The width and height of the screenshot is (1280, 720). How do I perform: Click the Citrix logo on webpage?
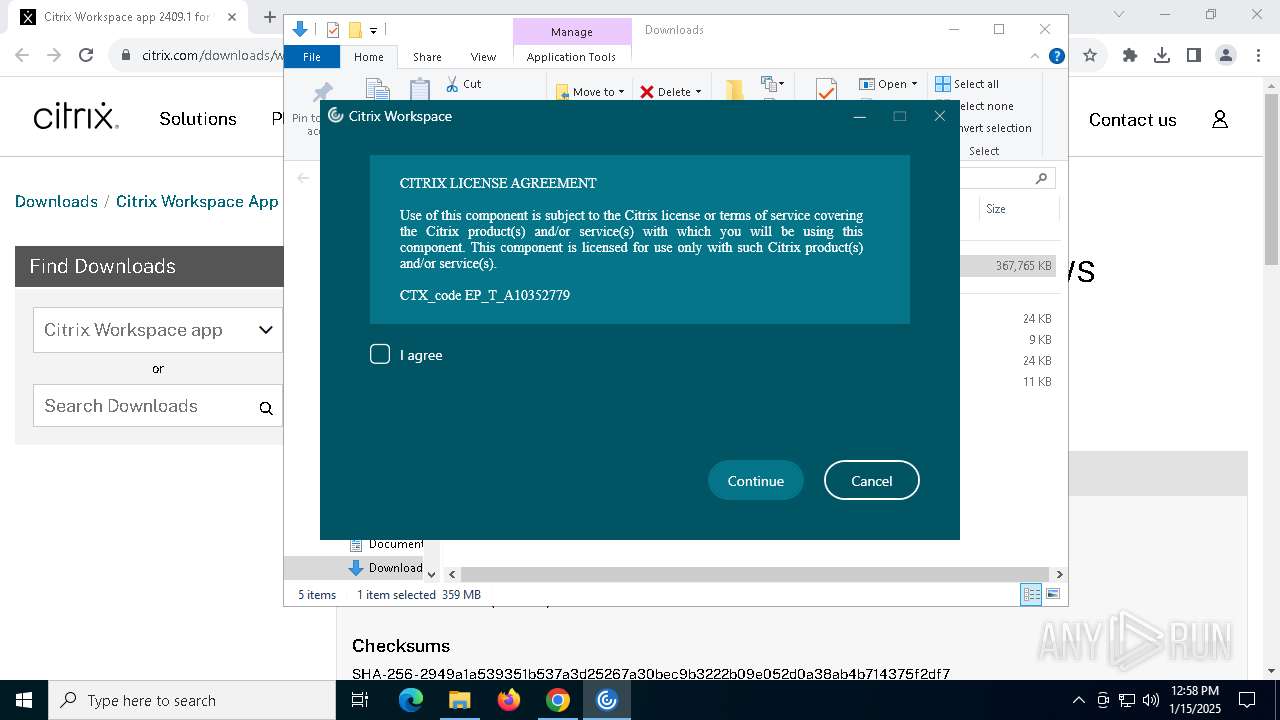click(76, 117)
